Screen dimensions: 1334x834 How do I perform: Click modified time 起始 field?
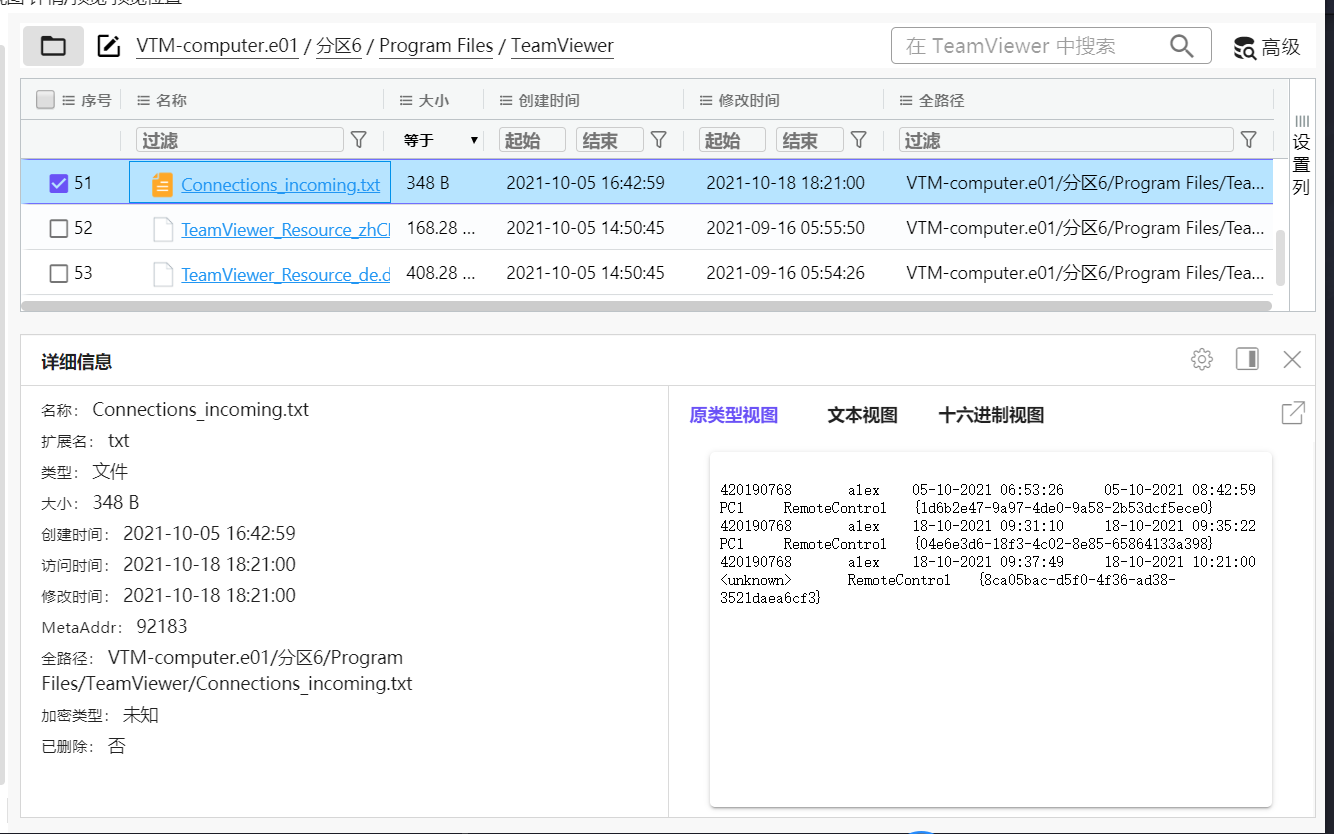[732, 140]
